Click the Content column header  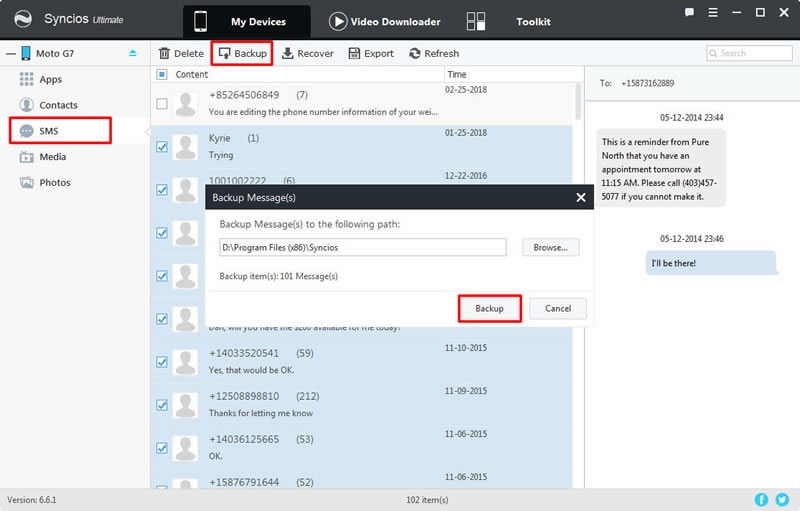[191, 74]
